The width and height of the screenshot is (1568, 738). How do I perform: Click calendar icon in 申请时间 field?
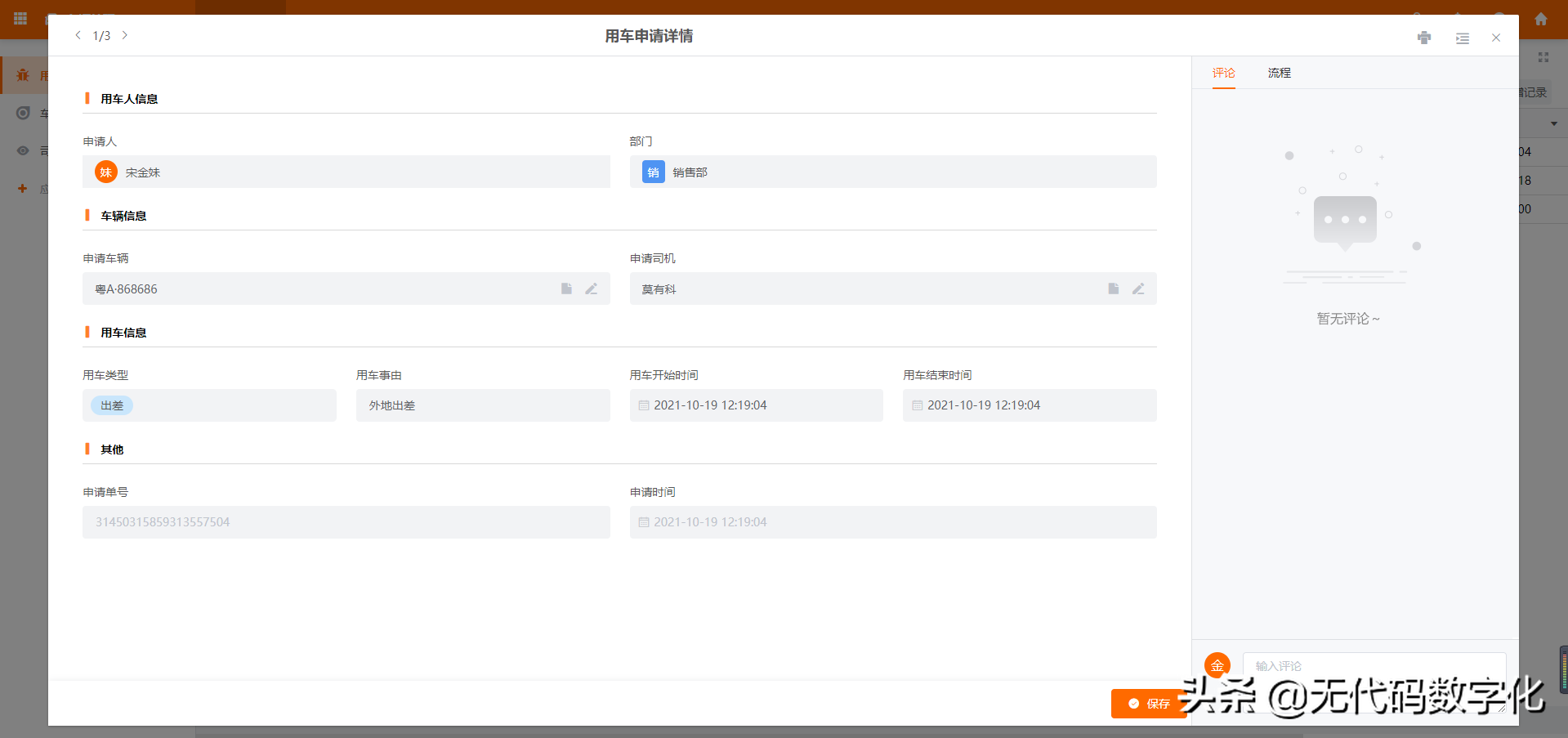coord(644,522)
